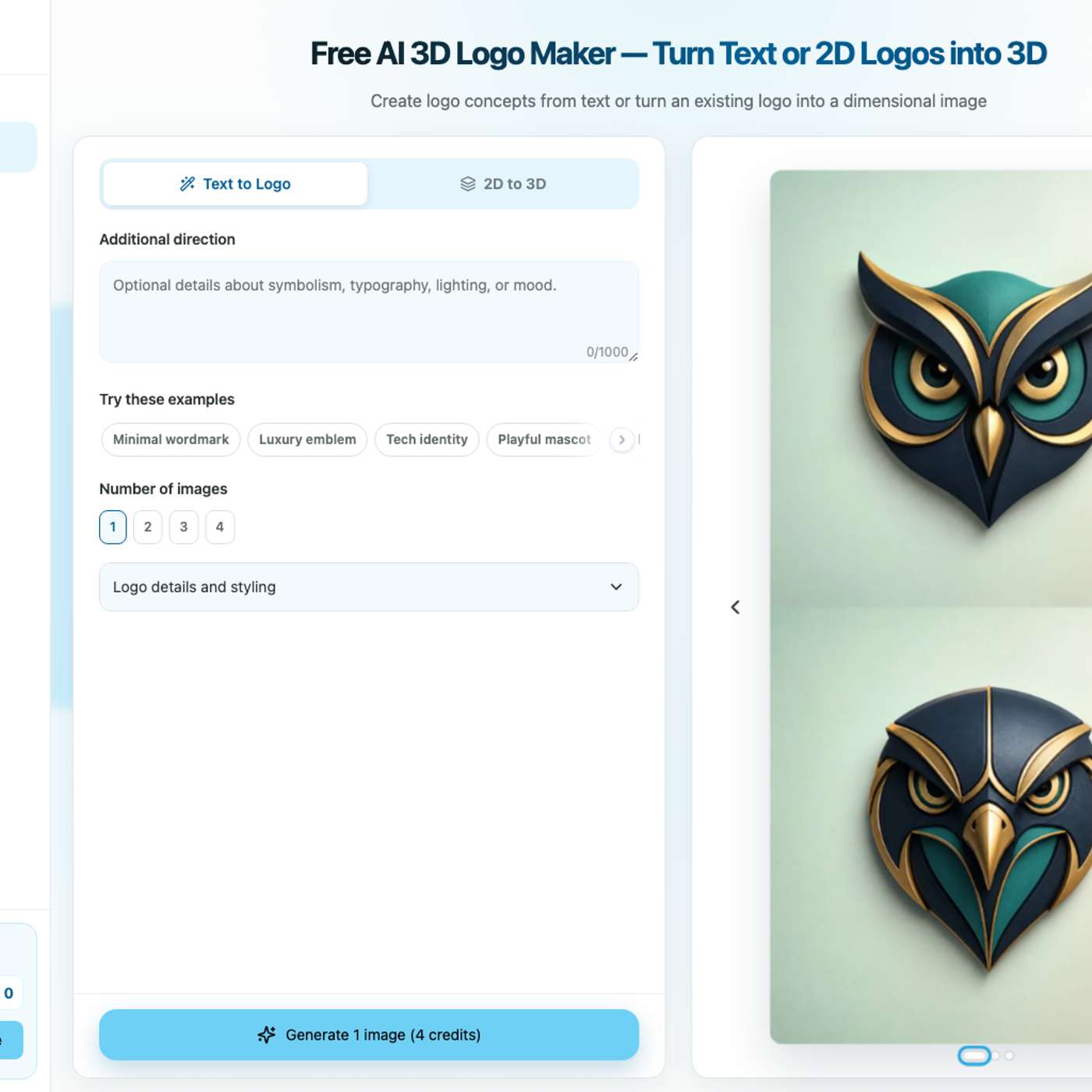Set number of images to 2
This screenshot has height=1092, width=1092.
(147, 527)
